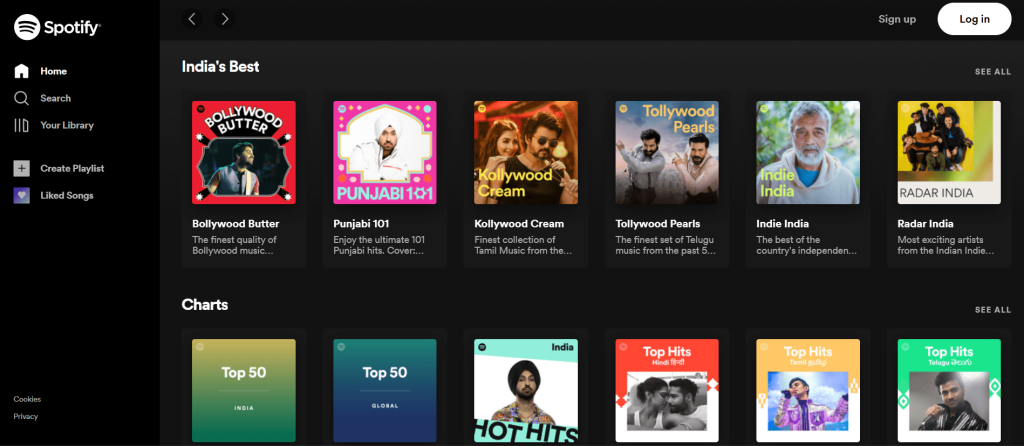Open the Home menu item
The width and height of the screenshot is (1024, 446).
coord(54,71)
